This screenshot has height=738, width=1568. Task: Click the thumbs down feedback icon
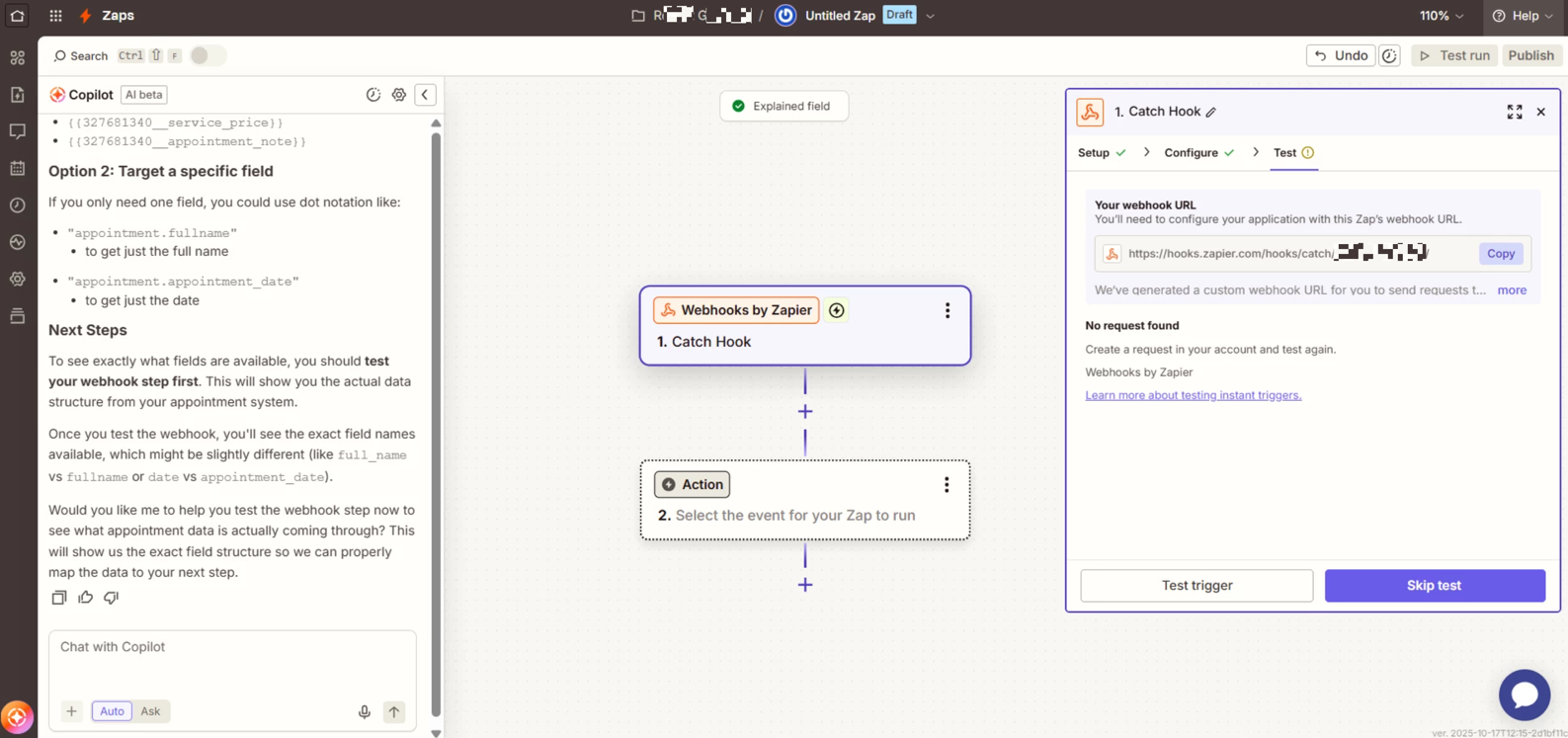[x=112, y=598]
